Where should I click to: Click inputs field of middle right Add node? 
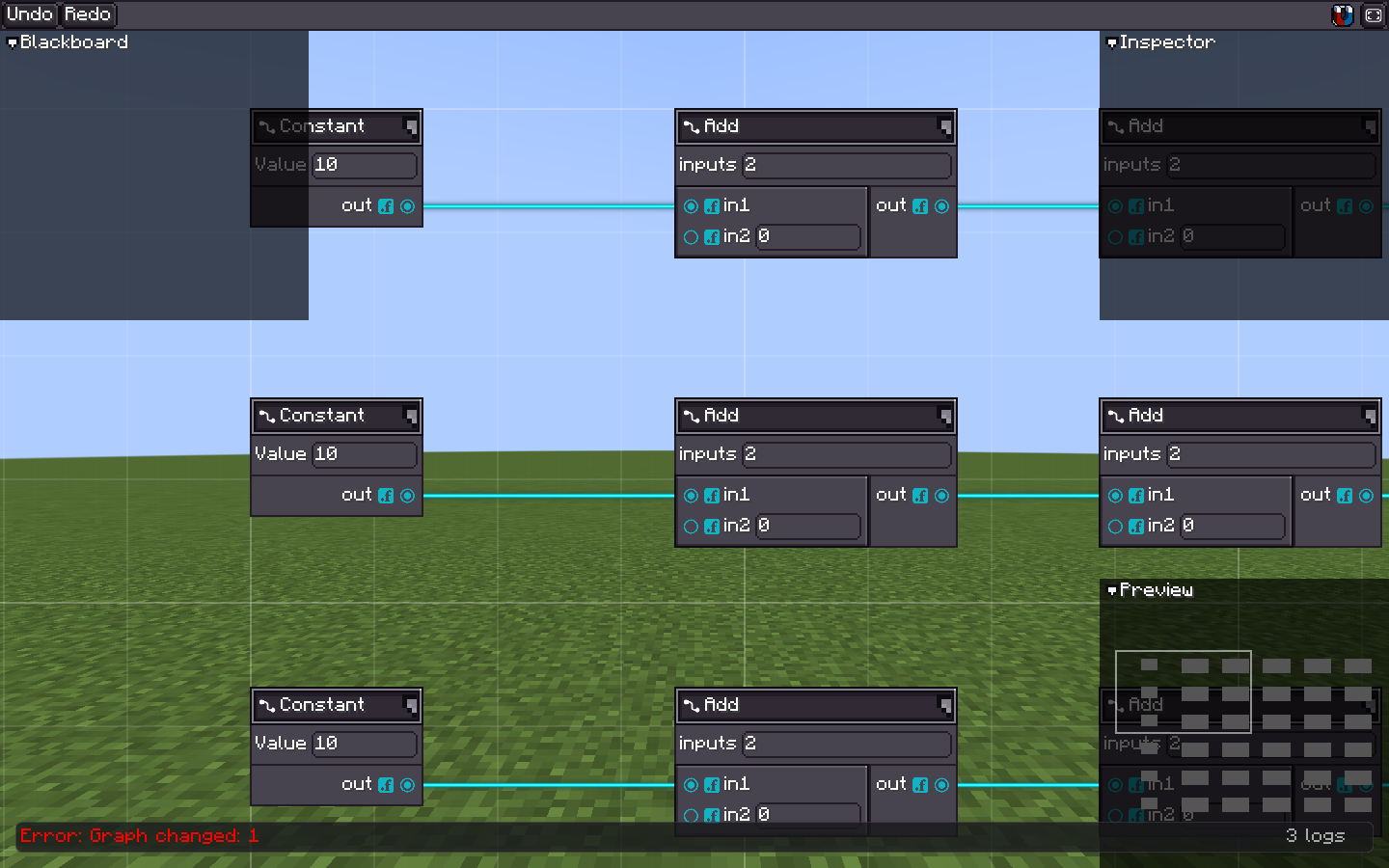(x=1270, y=454)
